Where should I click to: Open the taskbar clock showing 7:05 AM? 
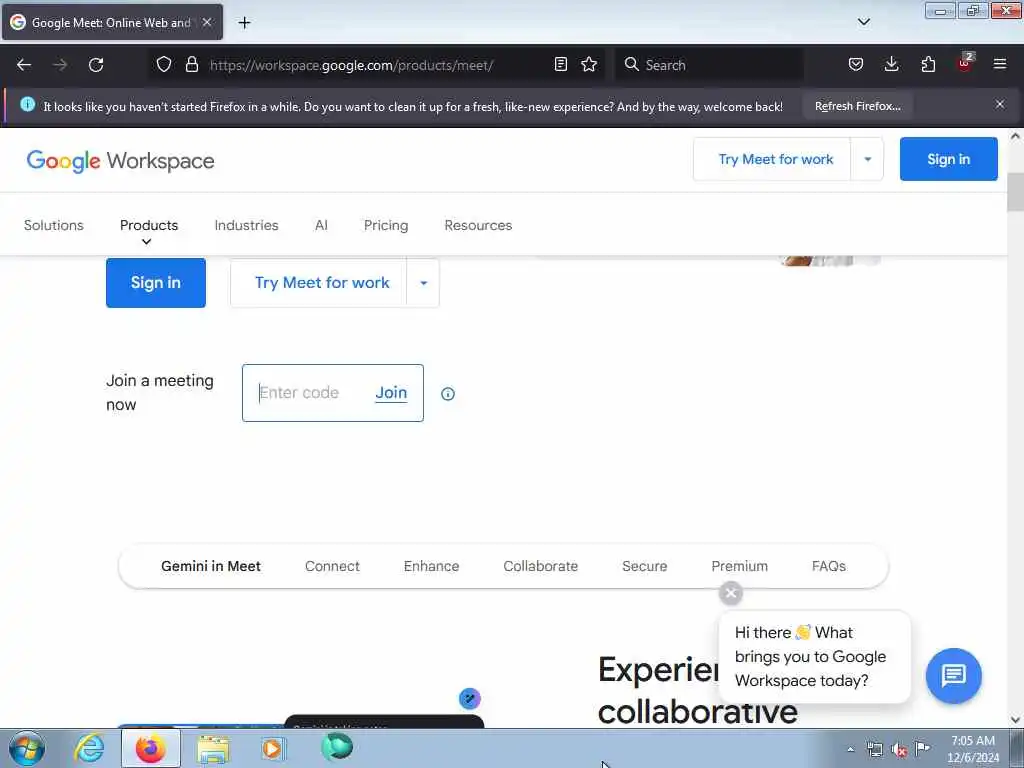point(973,749)
